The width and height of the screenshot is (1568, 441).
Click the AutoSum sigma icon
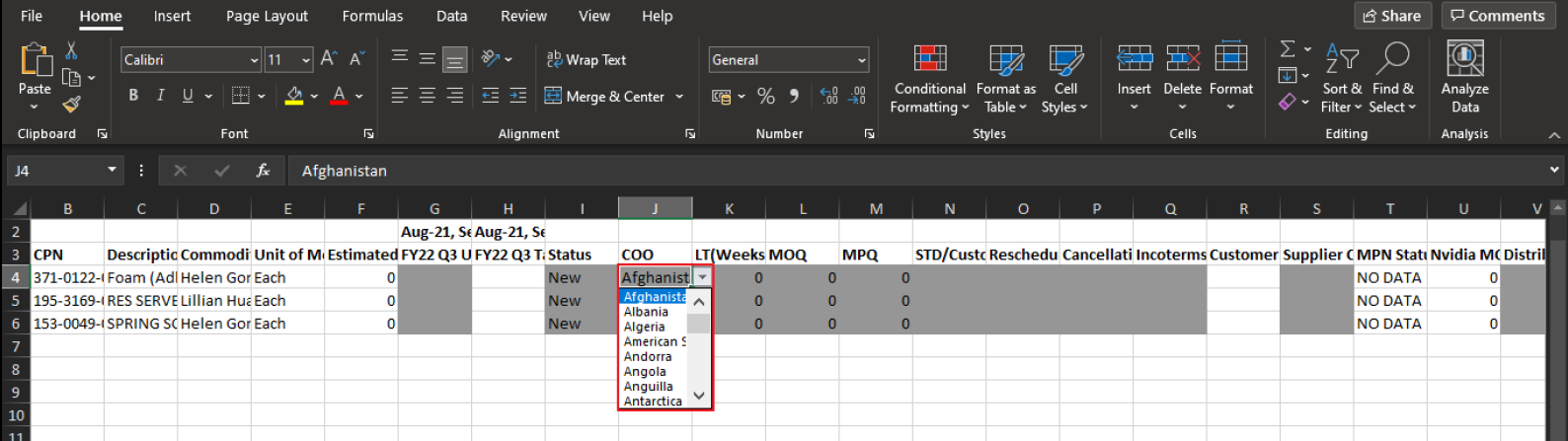point(1288,48)
